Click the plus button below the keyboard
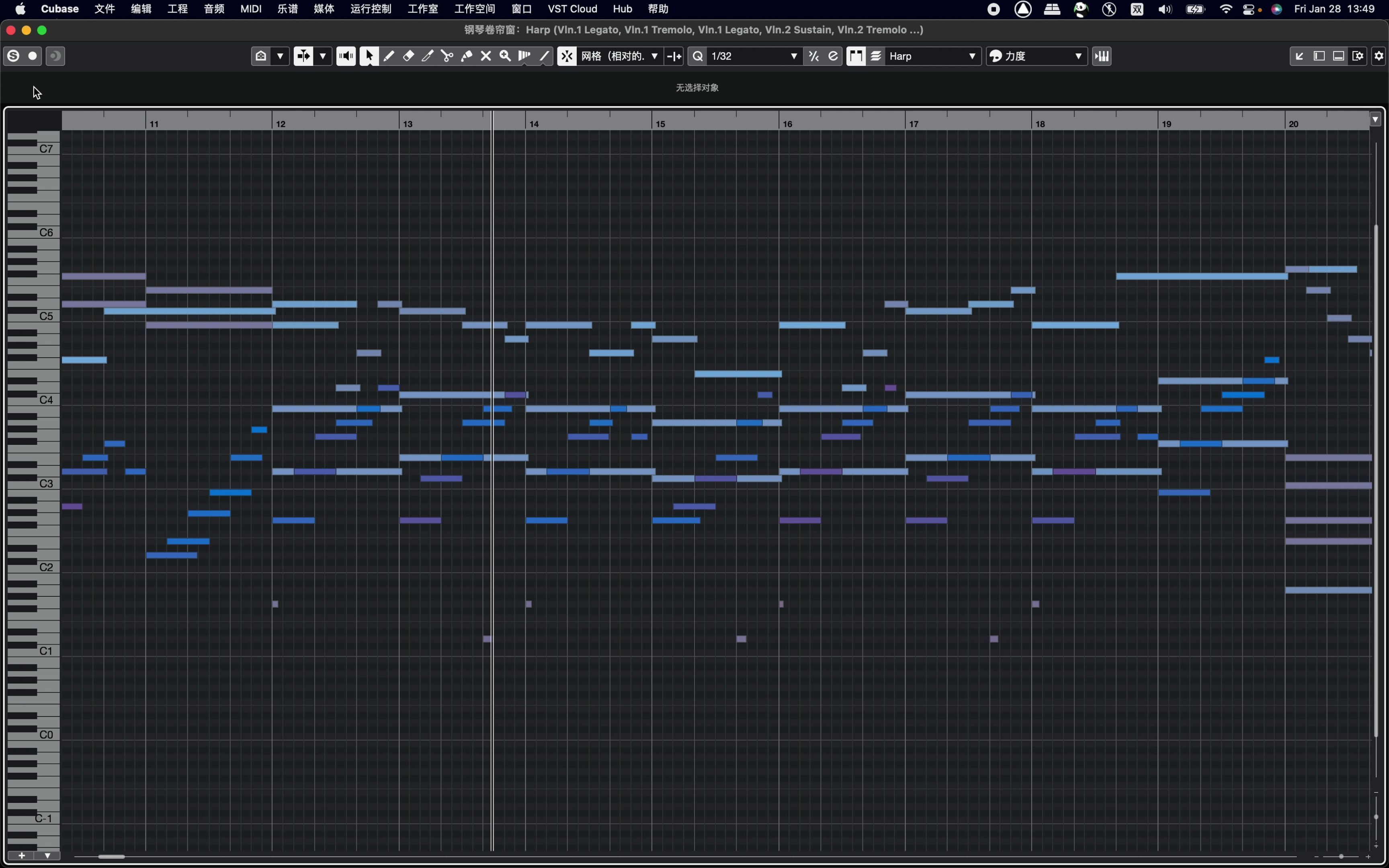This screenshot has width=1389, height=868. point(21,856)
